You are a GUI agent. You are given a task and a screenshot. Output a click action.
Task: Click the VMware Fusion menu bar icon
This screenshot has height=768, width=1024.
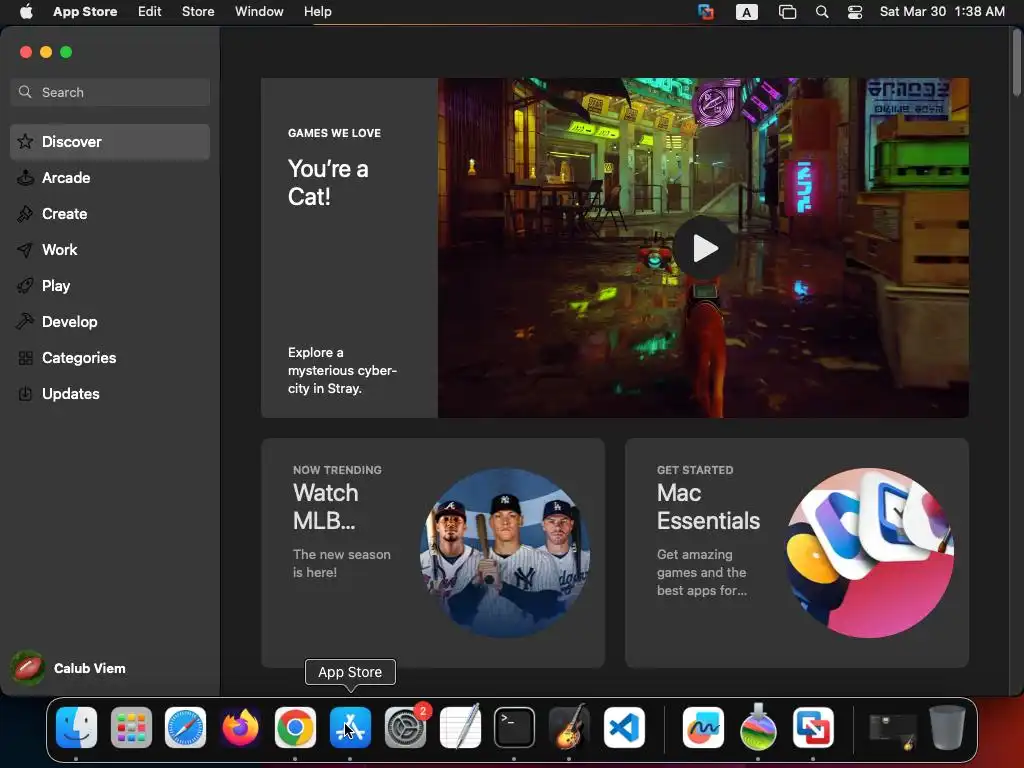(706, 12)
